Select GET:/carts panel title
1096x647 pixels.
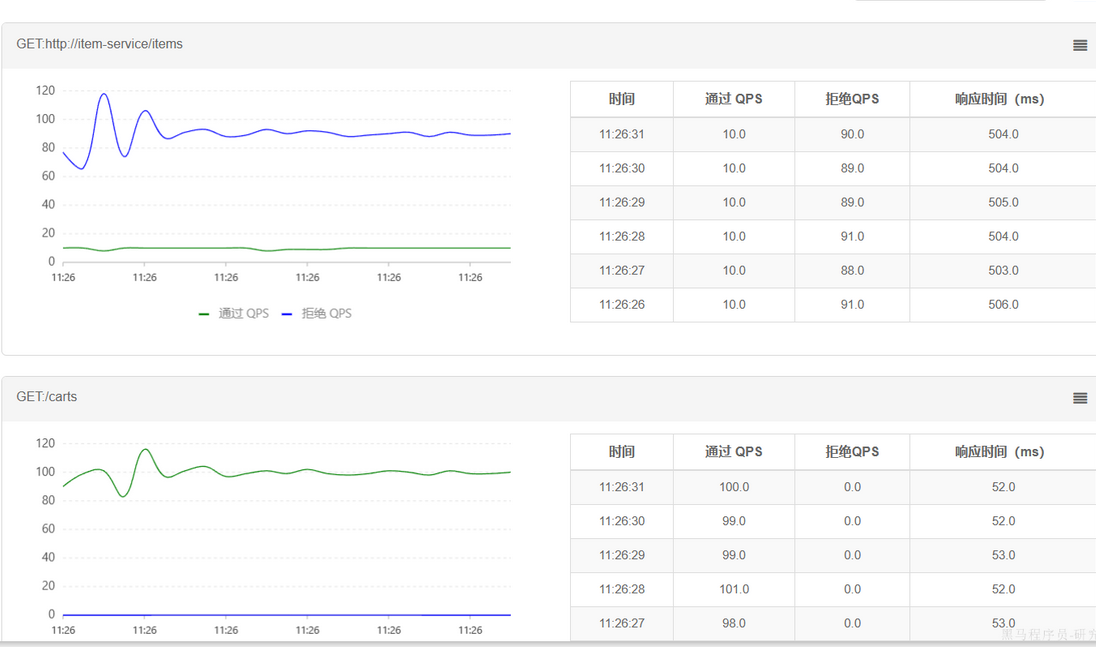[x=47, y=397]
